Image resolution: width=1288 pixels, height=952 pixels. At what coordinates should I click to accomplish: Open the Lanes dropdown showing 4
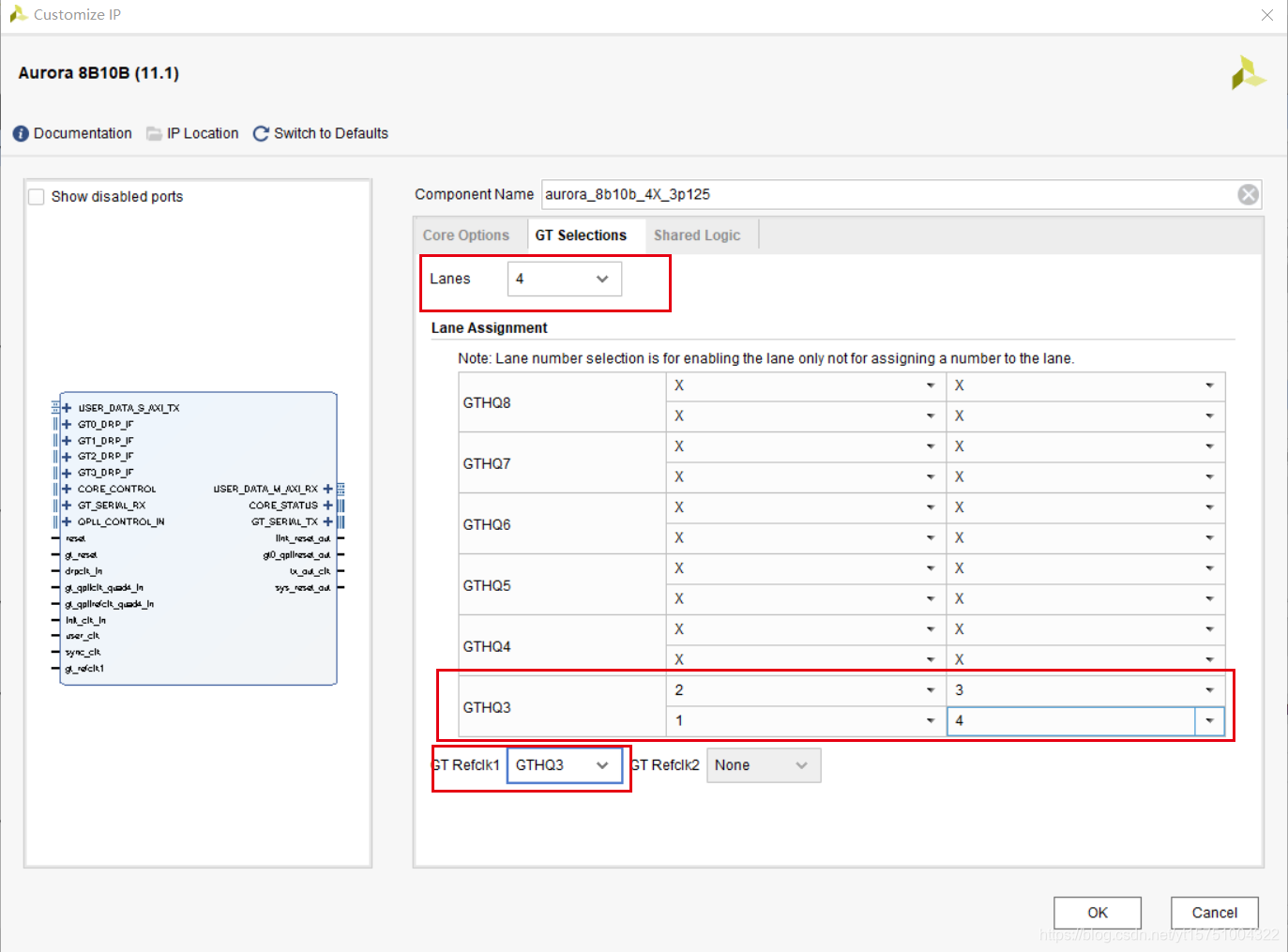click(564, 279)
